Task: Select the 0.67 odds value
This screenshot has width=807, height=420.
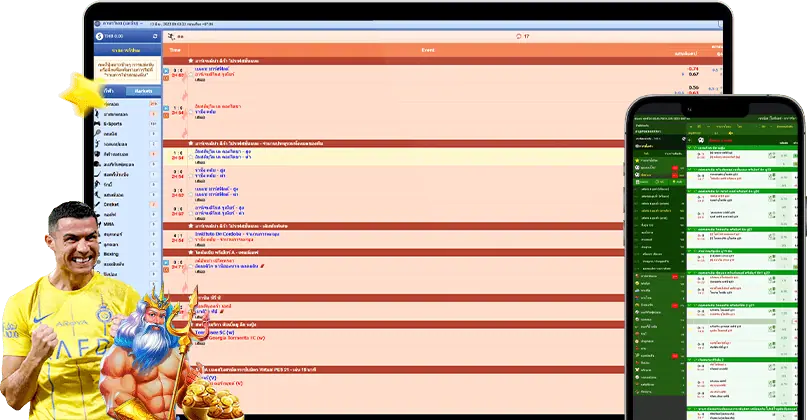Action: [x=694, y=74]
